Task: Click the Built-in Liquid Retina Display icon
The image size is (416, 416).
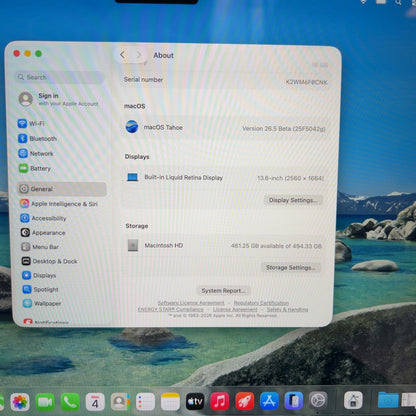Action: (x=132, y=177)
